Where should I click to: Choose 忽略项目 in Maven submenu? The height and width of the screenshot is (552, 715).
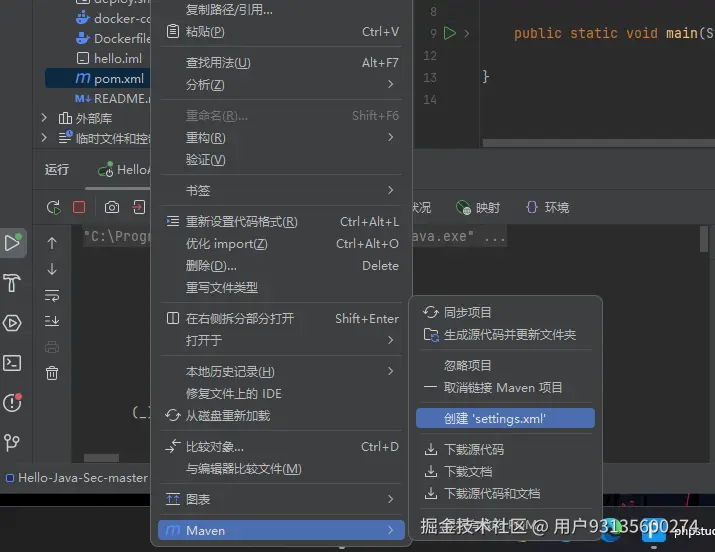505,365
